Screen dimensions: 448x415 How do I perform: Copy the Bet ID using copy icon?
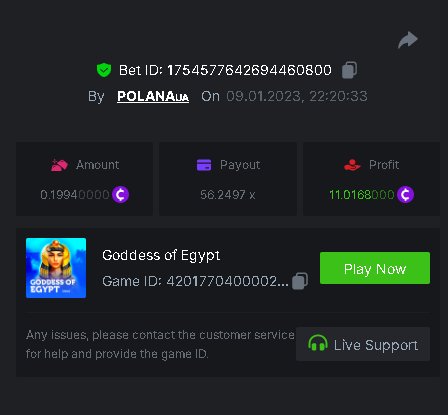349,70
